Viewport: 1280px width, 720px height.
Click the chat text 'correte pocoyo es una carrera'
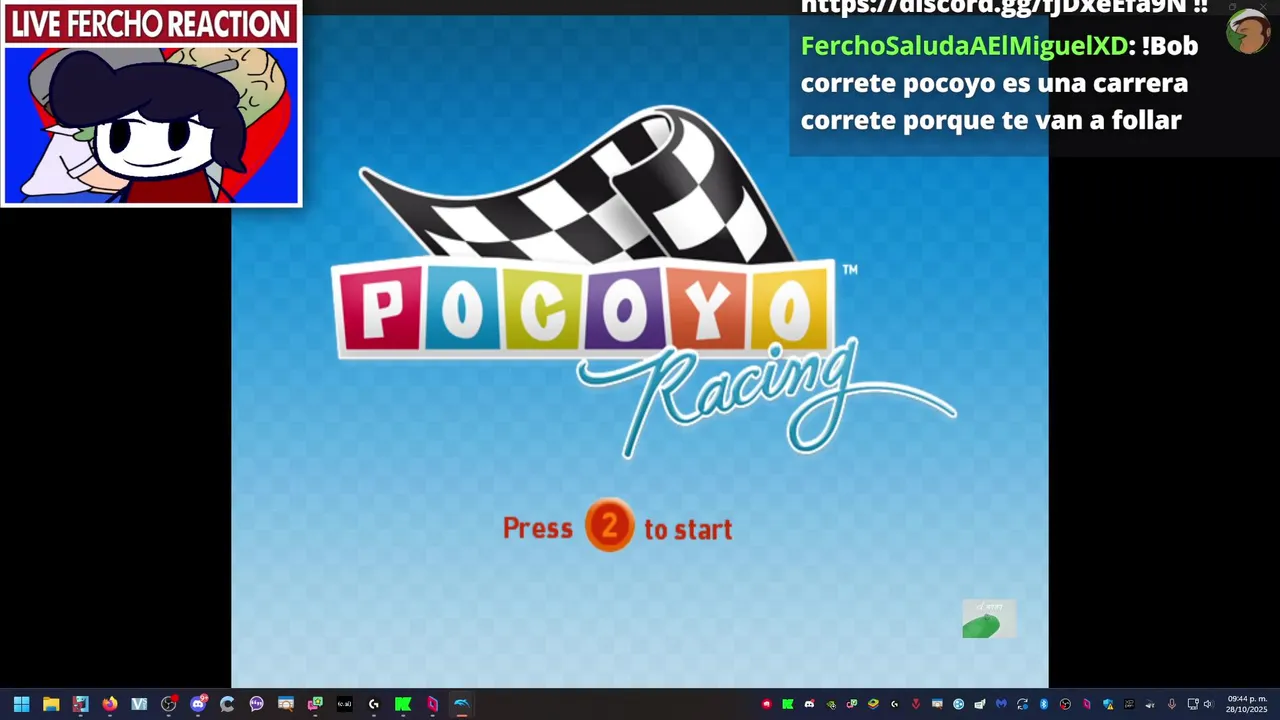coord(995,83)
